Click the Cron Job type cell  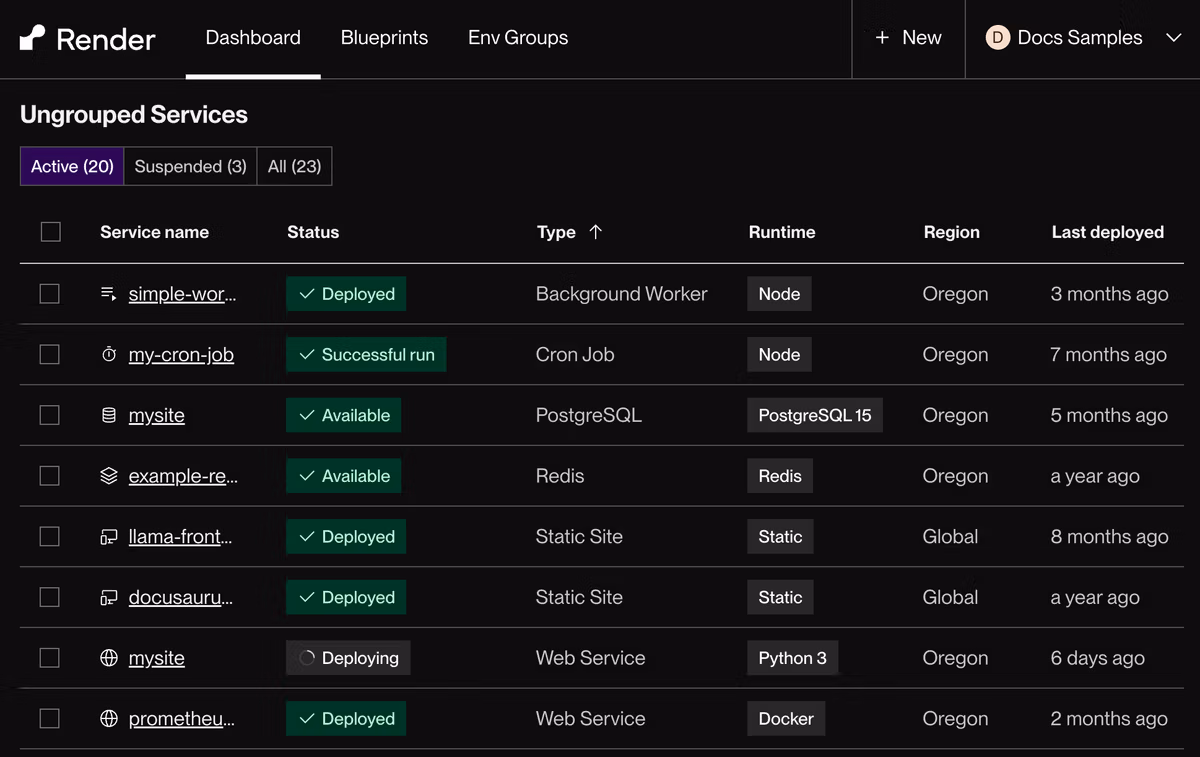[x=575, y=355]
